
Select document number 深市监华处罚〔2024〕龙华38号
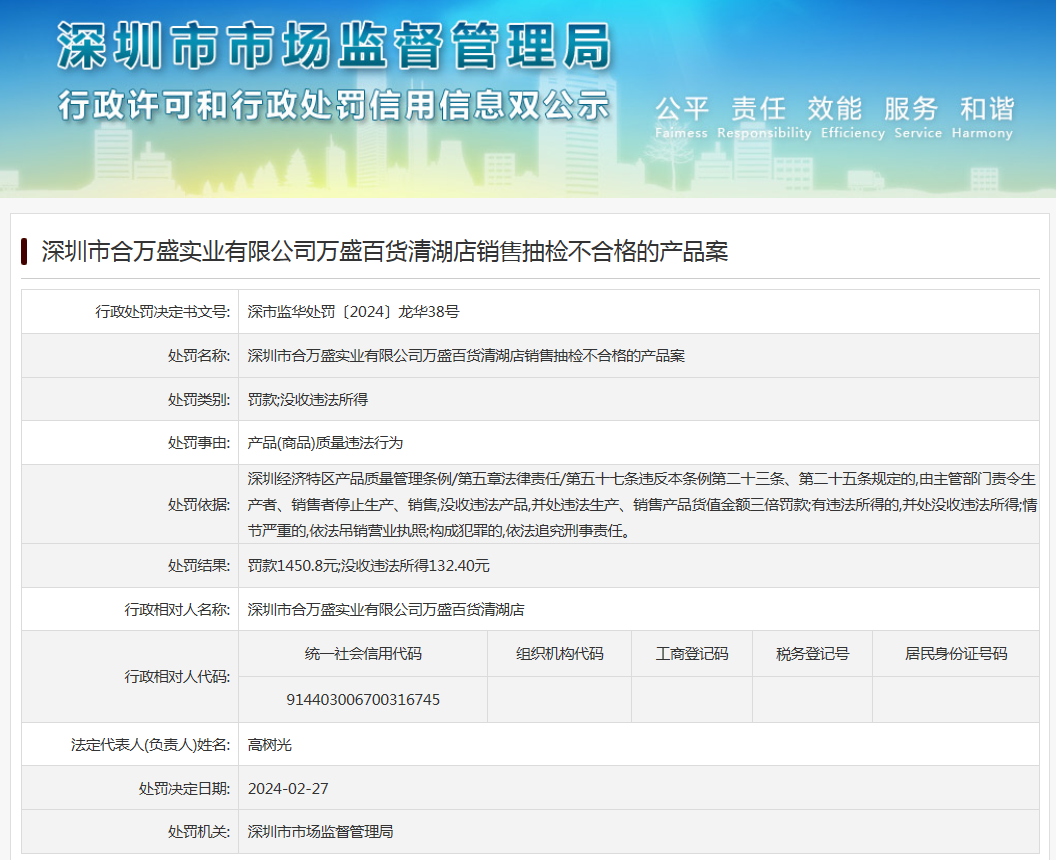click(354, 312)
